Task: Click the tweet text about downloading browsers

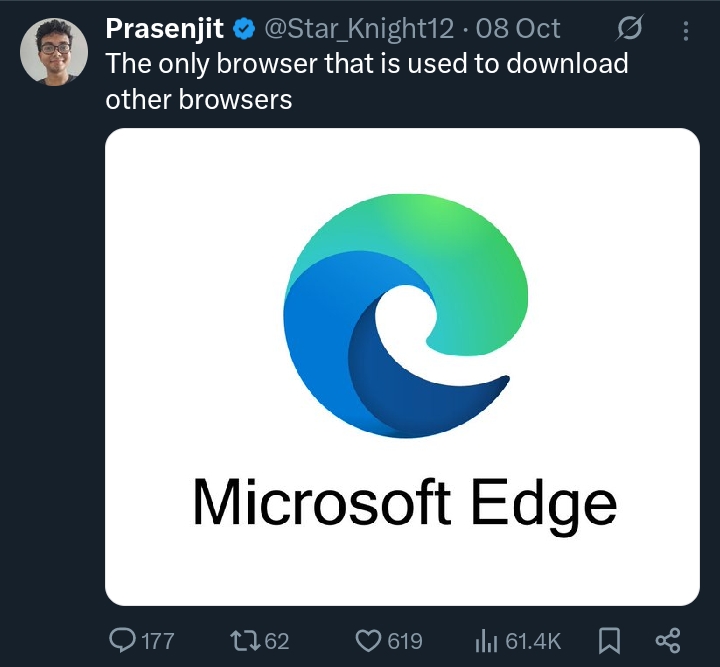Action: (x=366, y=81)
